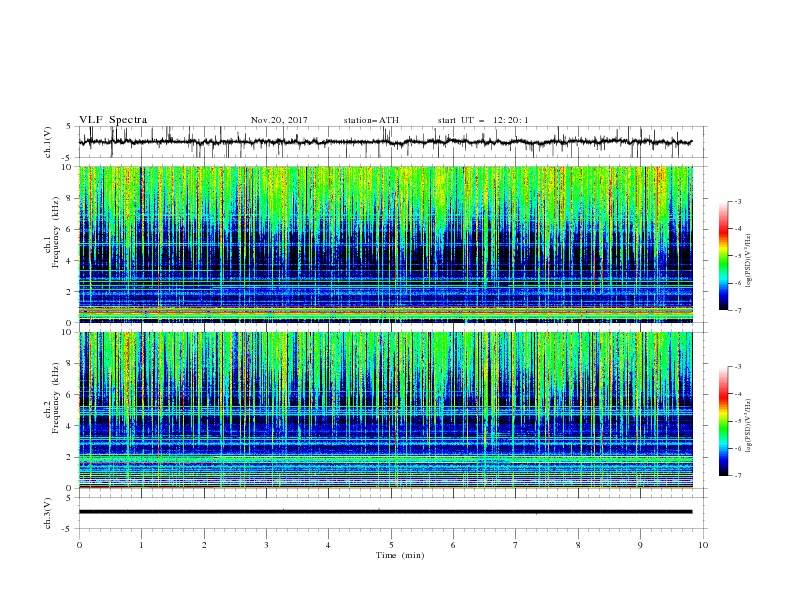Click the '10' tick at time axis end
Viewport: 792px width, 612px height.
coord(703,545)
